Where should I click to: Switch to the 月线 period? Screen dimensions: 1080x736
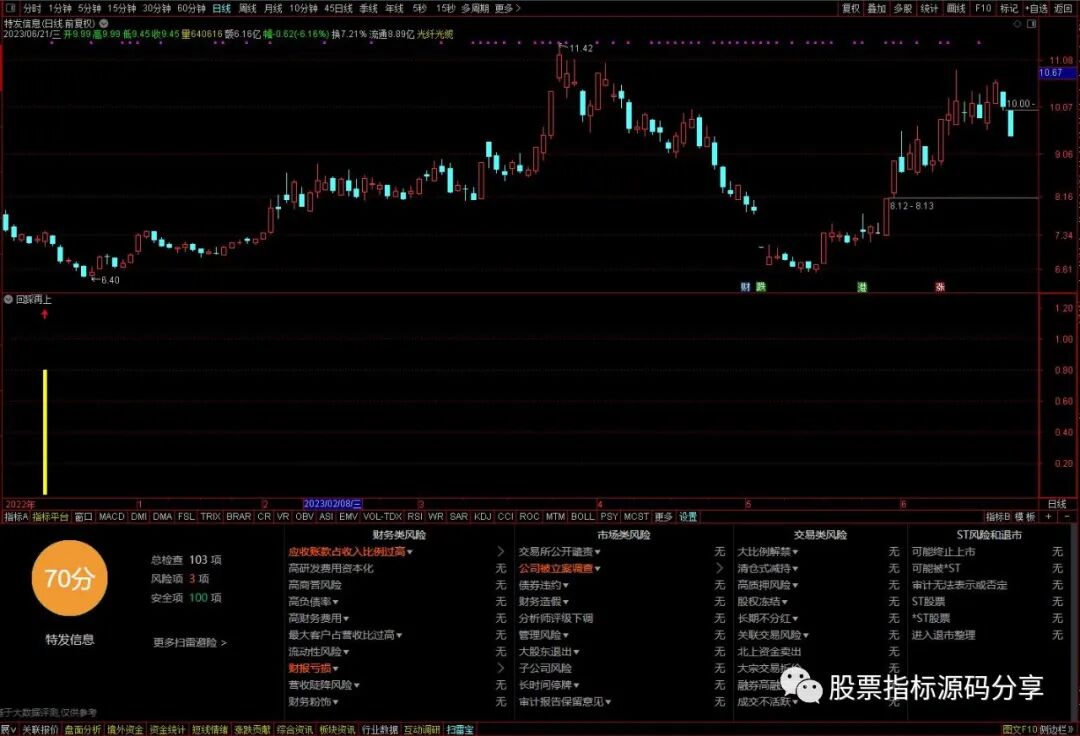coord(273,8)
